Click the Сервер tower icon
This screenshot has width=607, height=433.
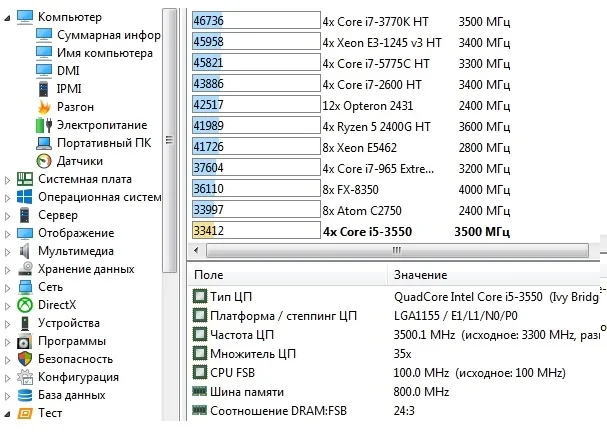tap(25, 215)
